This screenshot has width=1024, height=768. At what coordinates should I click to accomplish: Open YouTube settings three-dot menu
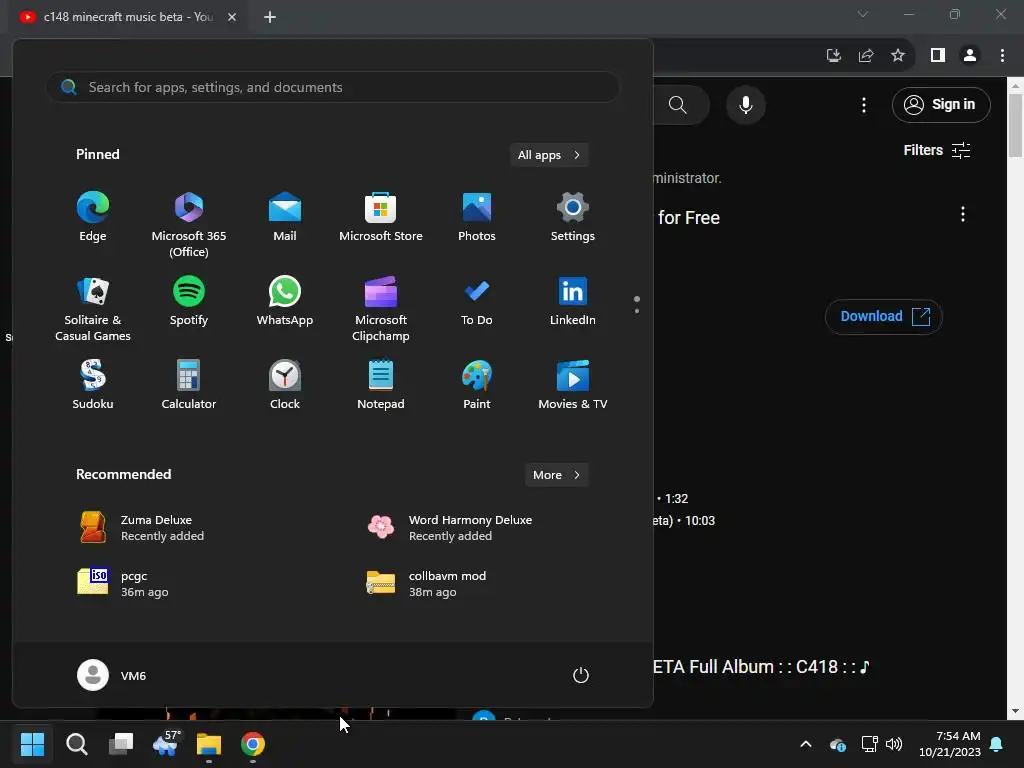[864, 105]
